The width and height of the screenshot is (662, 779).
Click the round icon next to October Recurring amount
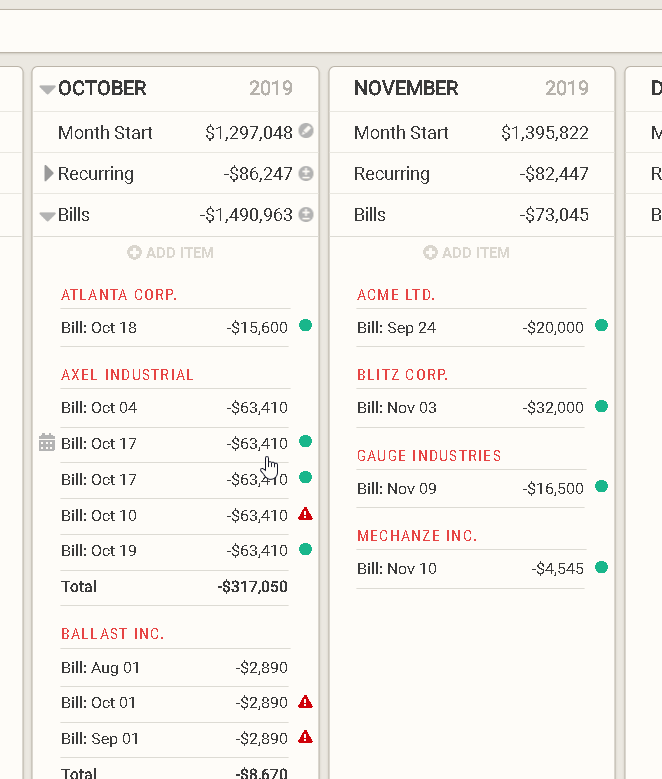click(x=306, y=174)
